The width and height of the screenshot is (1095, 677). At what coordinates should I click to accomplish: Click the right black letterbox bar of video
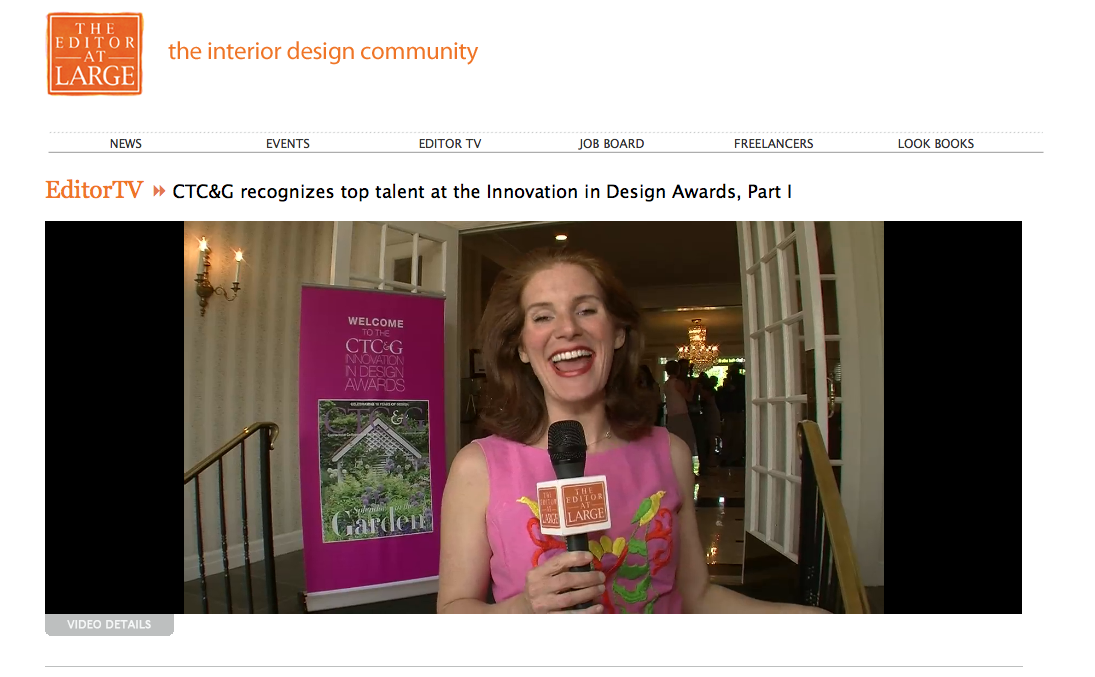(x=952, y=417)
